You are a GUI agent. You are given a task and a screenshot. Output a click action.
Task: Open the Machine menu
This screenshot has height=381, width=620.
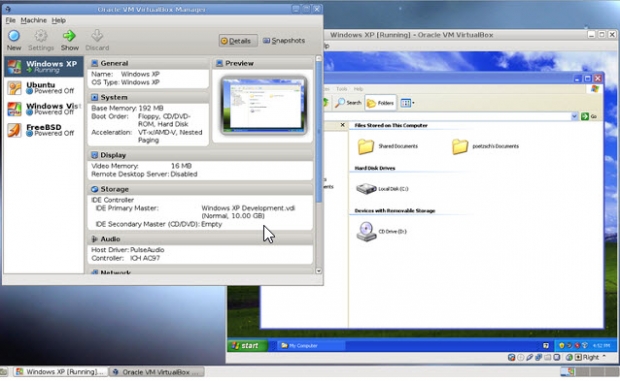[x=34, y=20]
